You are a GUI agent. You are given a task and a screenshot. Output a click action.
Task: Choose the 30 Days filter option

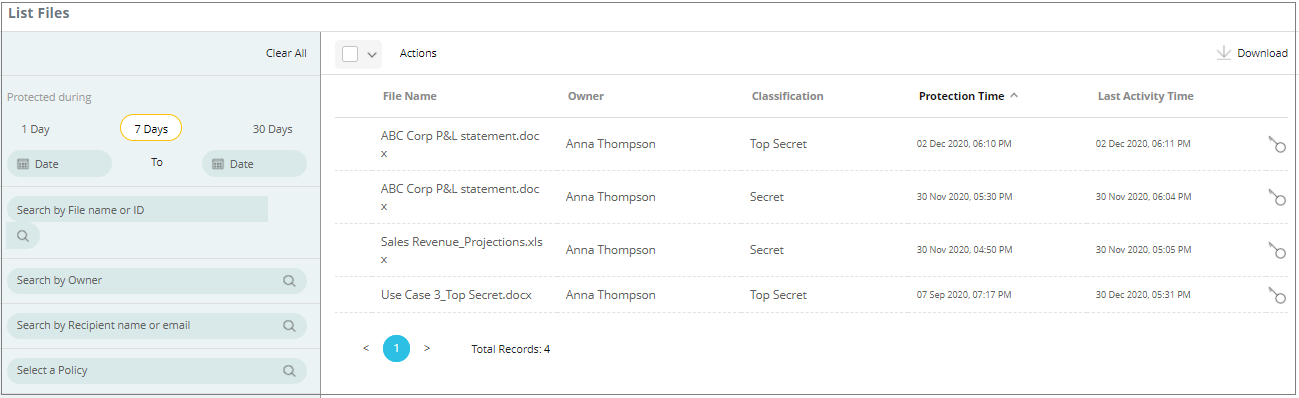(x=272, y=129)
